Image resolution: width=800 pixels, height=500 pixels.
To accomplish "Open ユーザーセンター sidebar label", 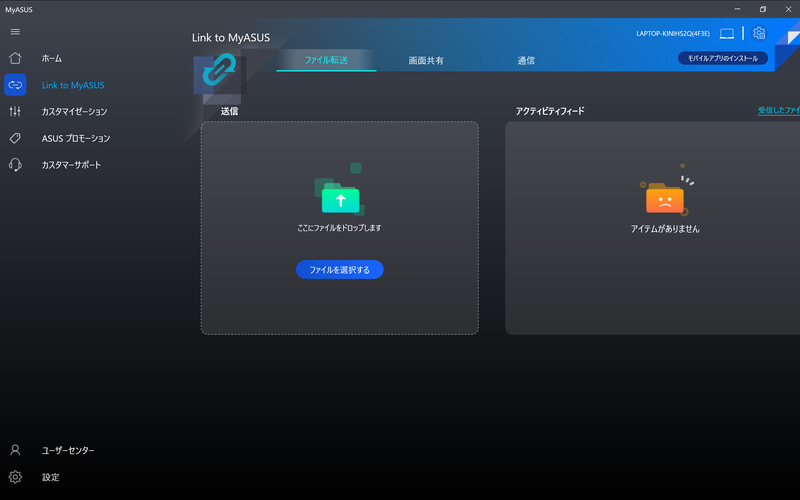I will (x=68, y=451).
